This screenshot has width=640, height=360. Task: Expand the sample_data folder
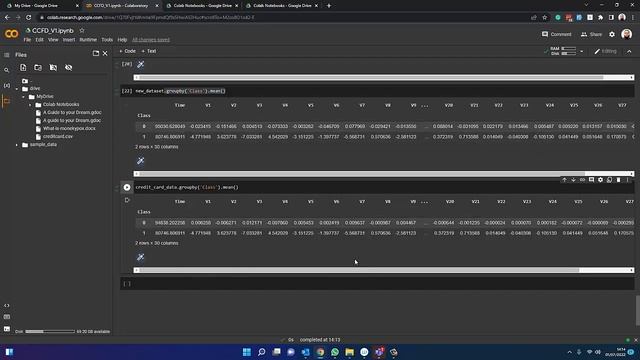point(17,145)
